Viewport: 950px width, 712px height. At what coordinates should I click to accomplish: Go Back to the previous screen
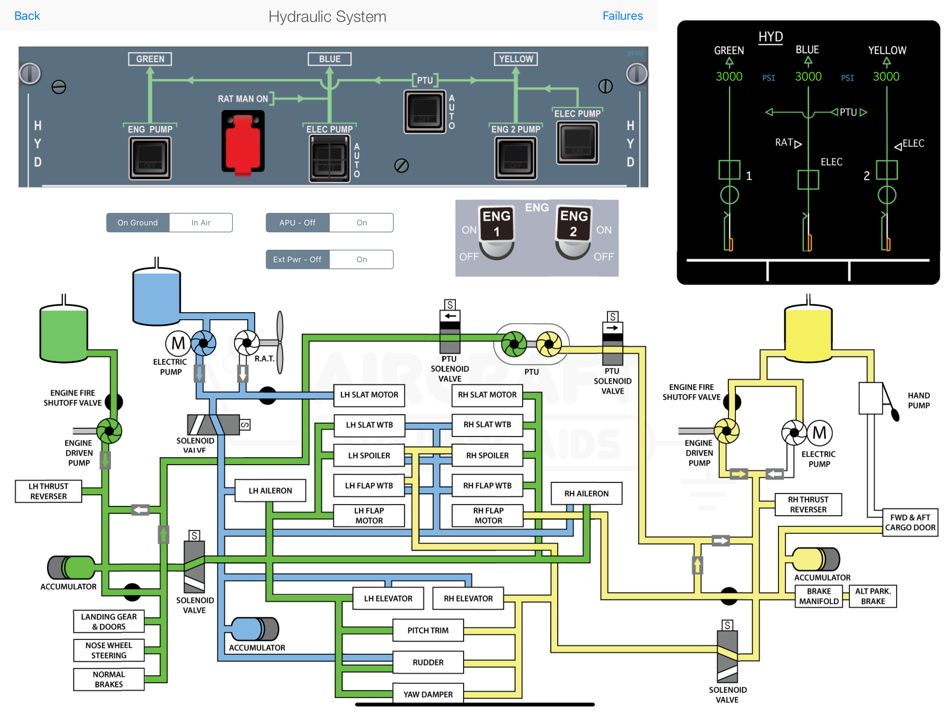[x=26, y=15]
